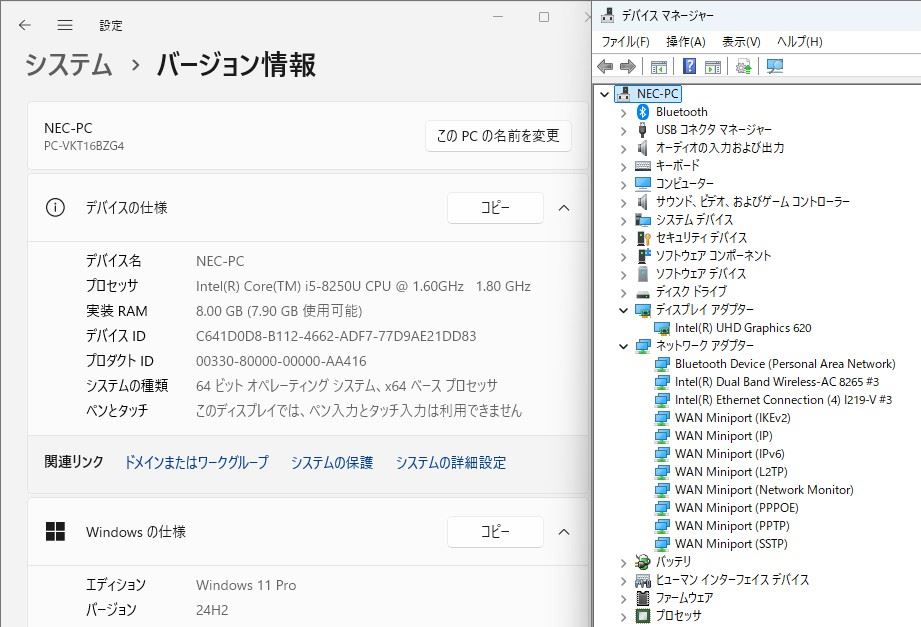The image size is (921, 627).
Task: Select Intel(R) Ethernet Connection (4) I219-V #3
Action: tap(783, 400)
